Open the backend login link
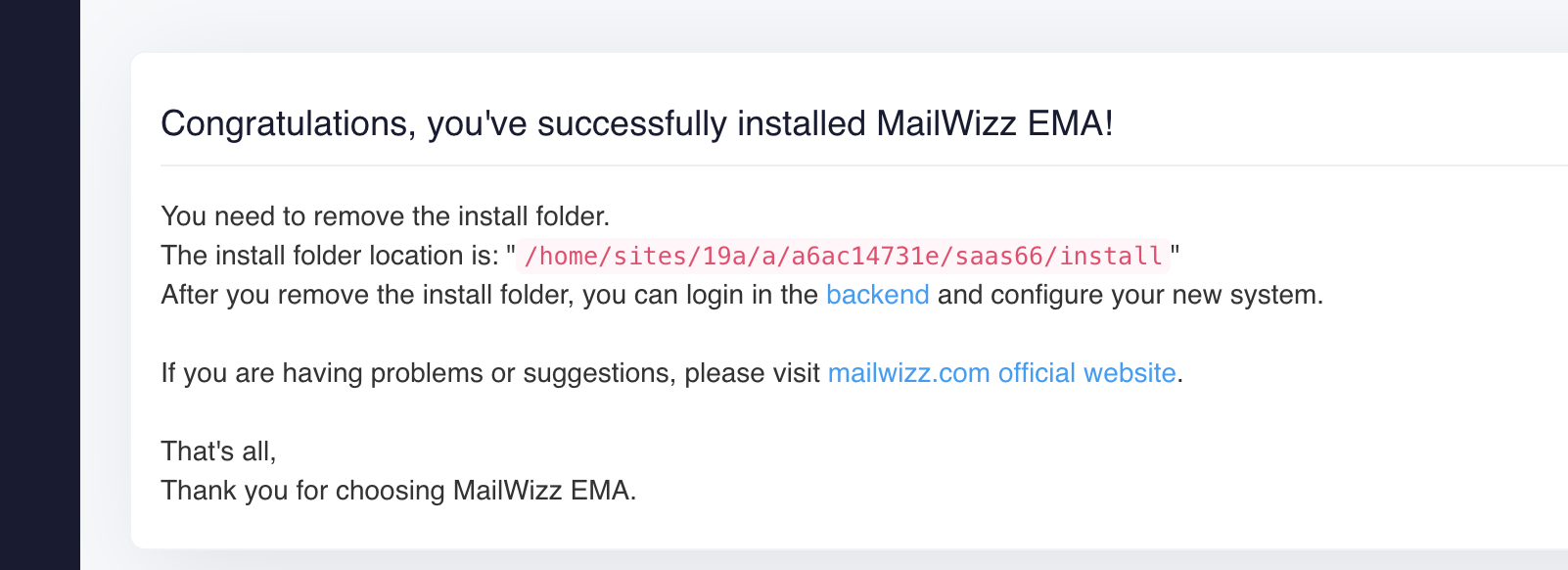The image size is (1568, 570). pos(877,295)
